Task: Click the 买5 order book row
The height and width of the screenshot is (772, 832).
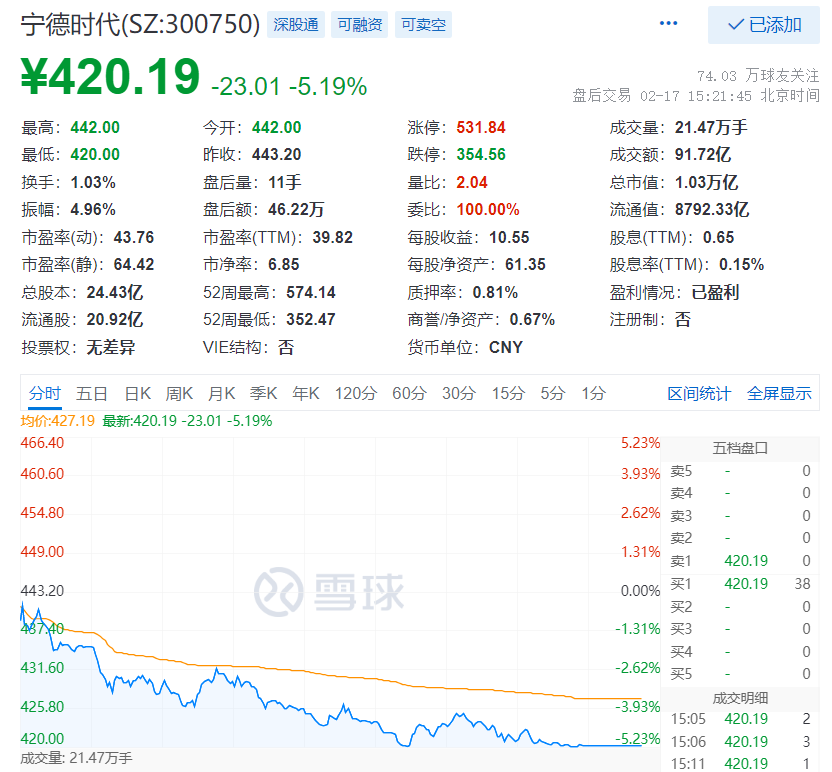Action: tap(740, 674)
